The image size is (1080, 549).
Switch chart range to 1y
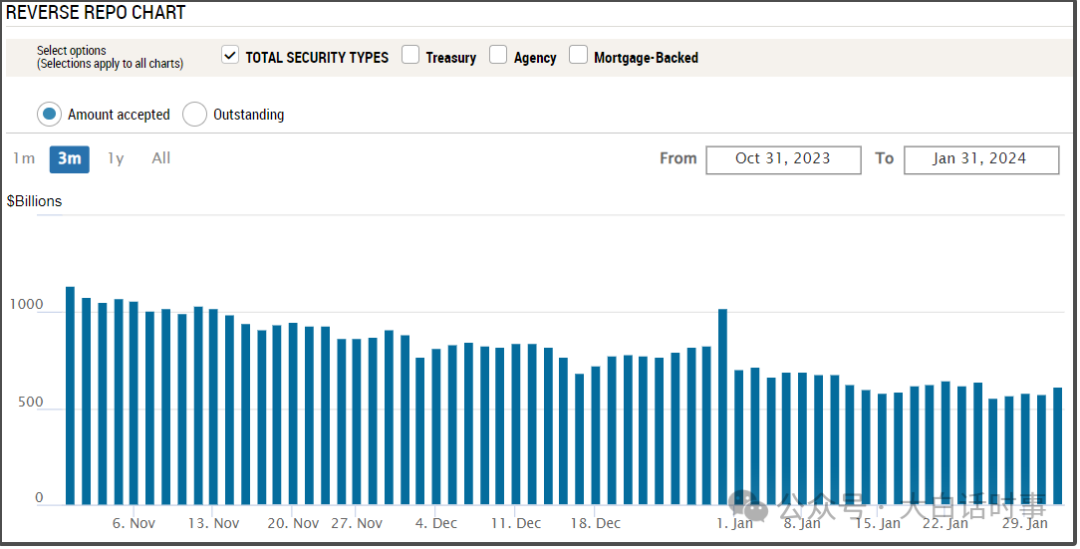click(116, 158)
